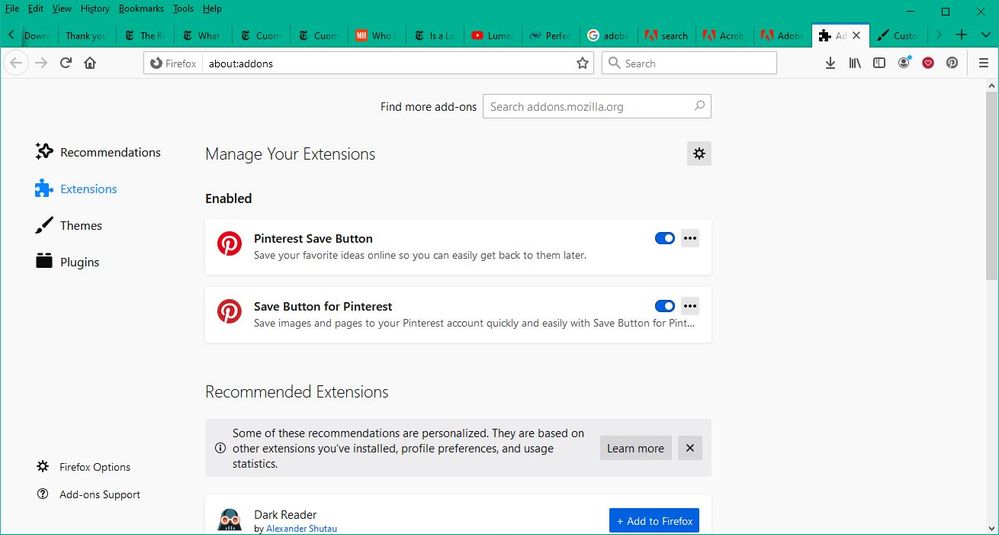
Task: Dismiss the personalized recommendations notice
Action: [690, 448]
